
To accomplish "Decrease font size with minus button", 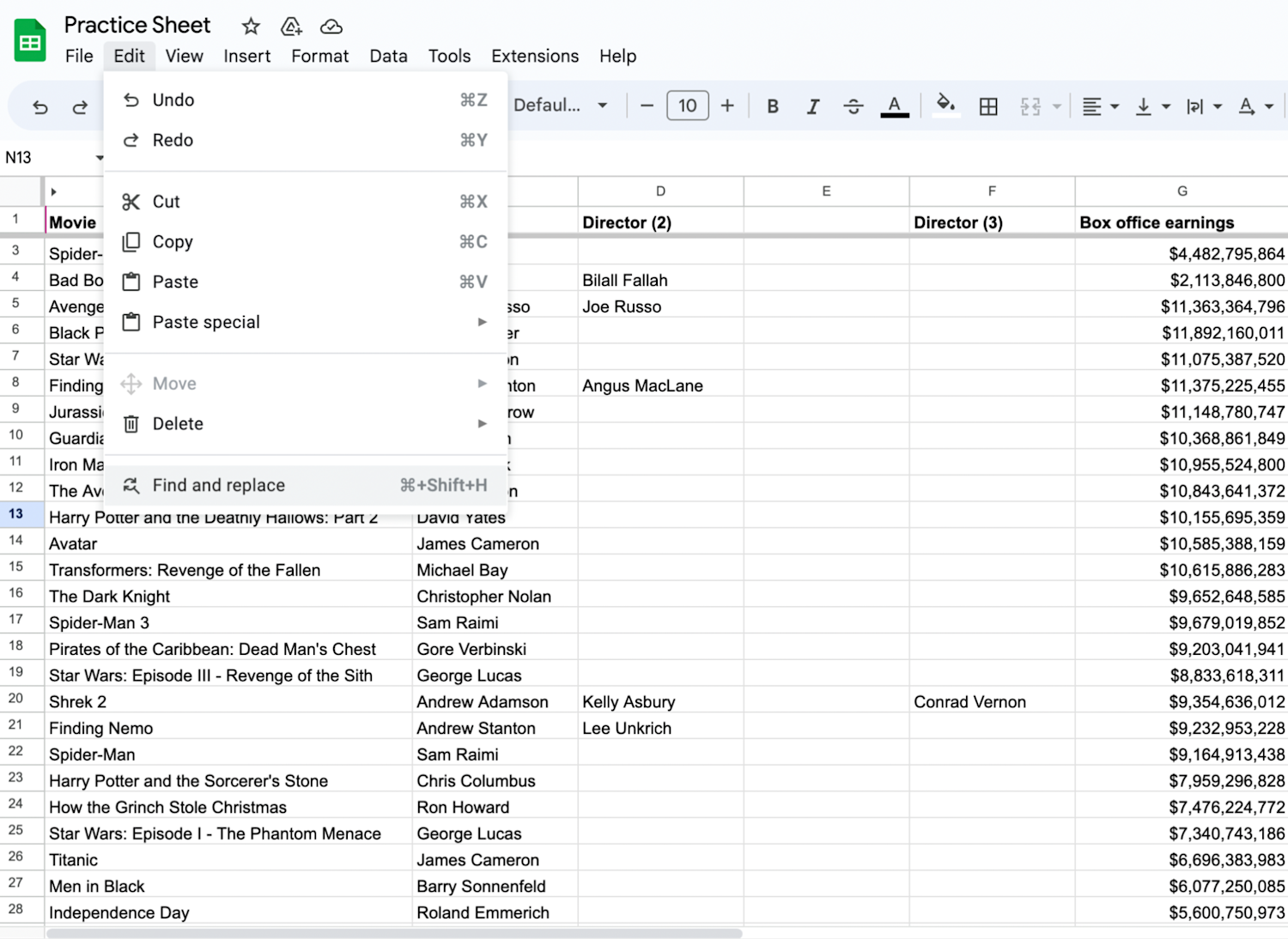I will [647, 106].
